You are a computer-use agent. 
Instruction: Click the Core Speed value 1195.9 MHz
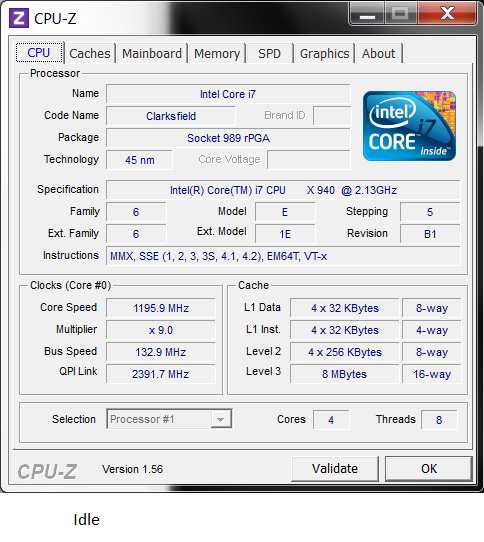161,308
